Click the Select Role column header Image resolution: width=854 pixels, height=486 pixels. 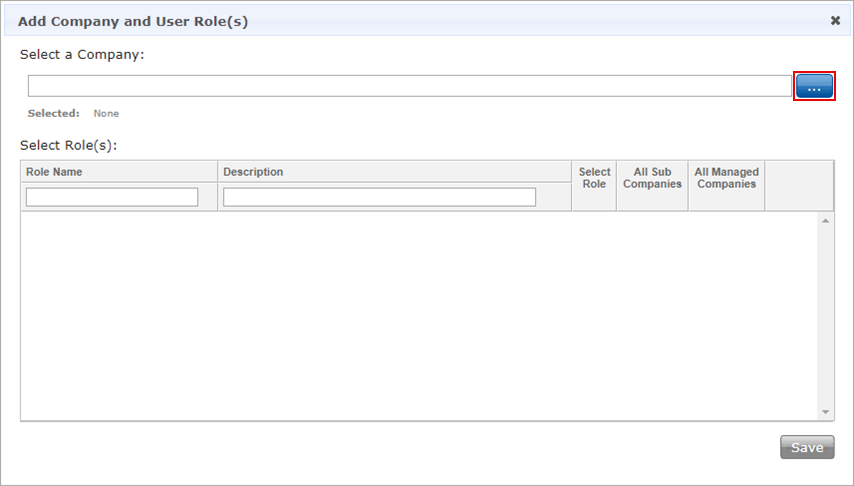click(x=594, y=186)
